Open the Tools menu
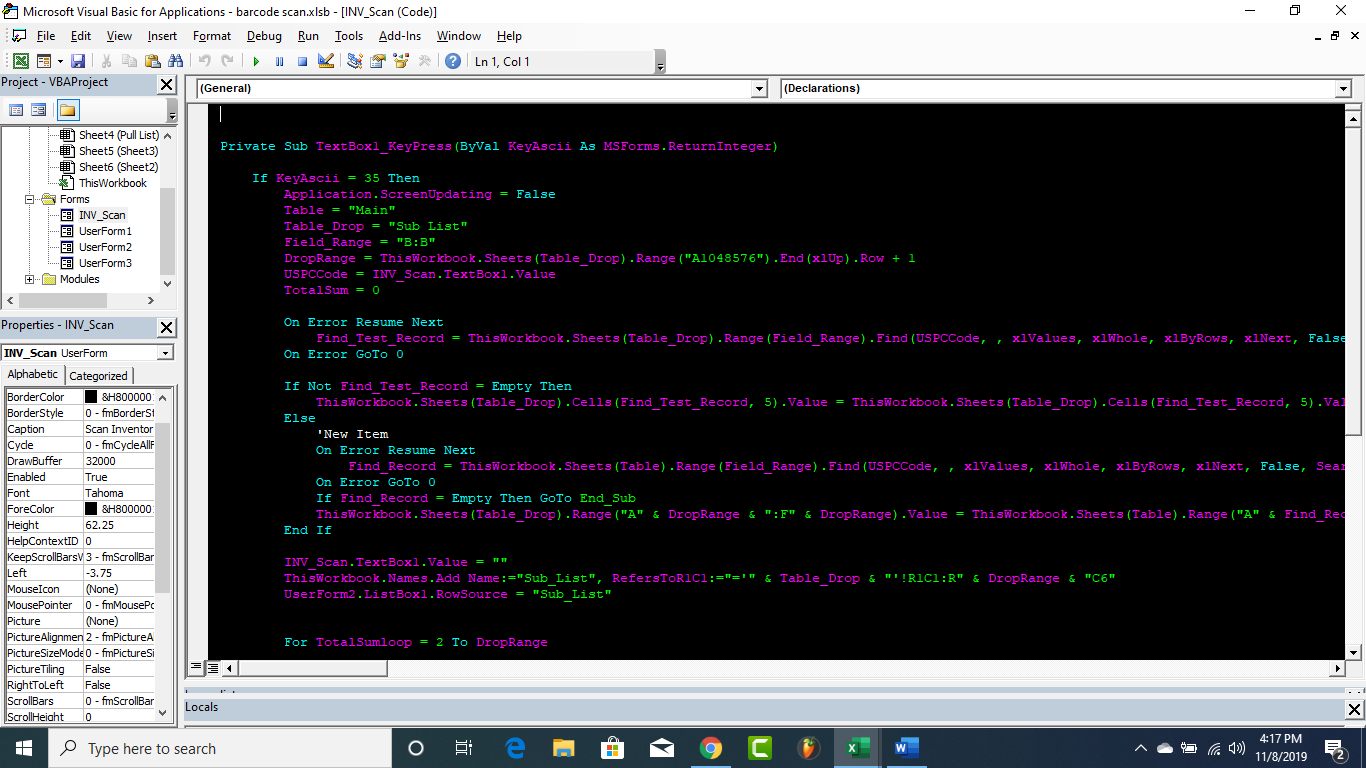The image size is (1366, 768). click(349, 36)
